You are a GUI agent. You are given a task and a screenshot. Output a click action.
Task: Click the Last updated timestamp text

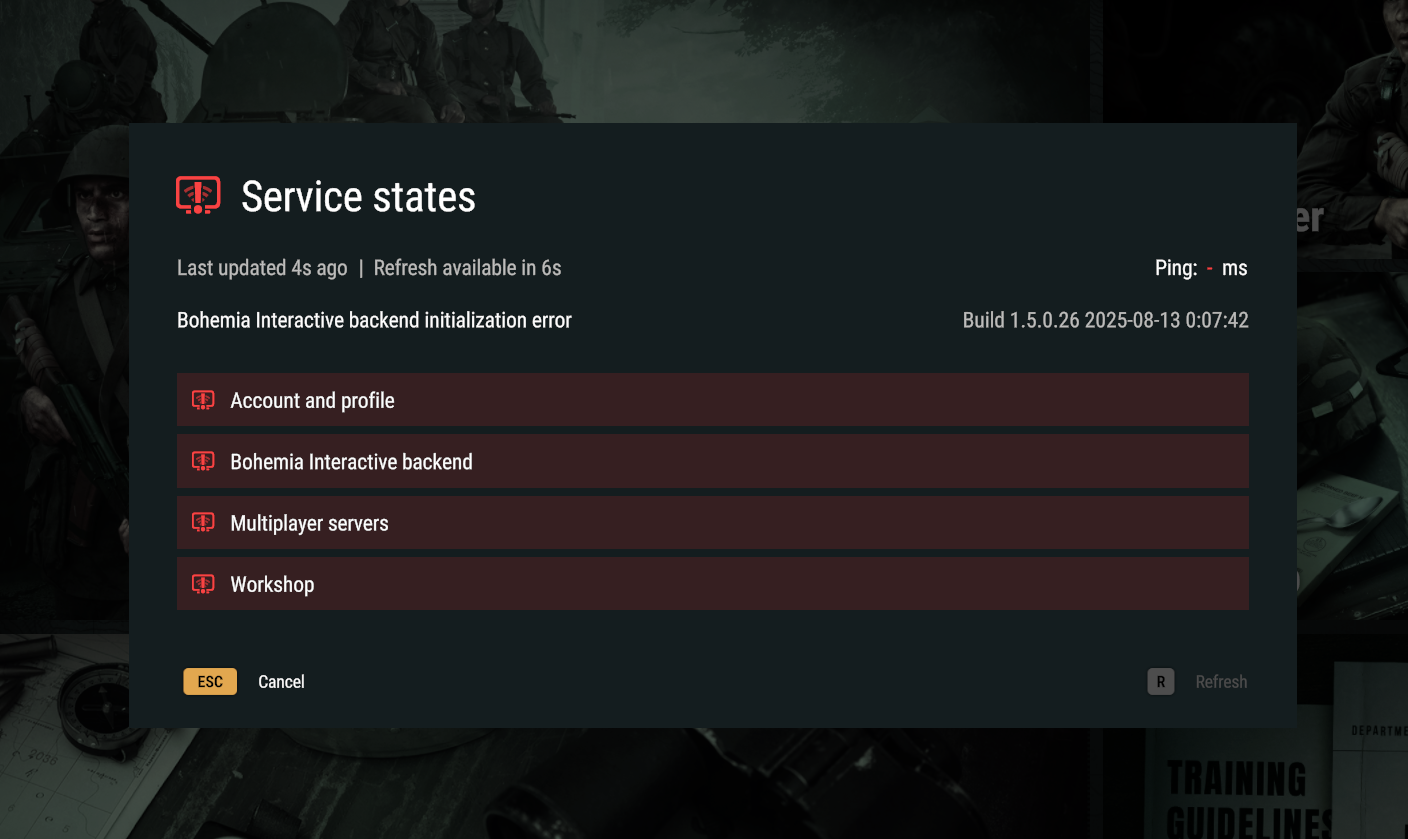(x=262, y=268)
